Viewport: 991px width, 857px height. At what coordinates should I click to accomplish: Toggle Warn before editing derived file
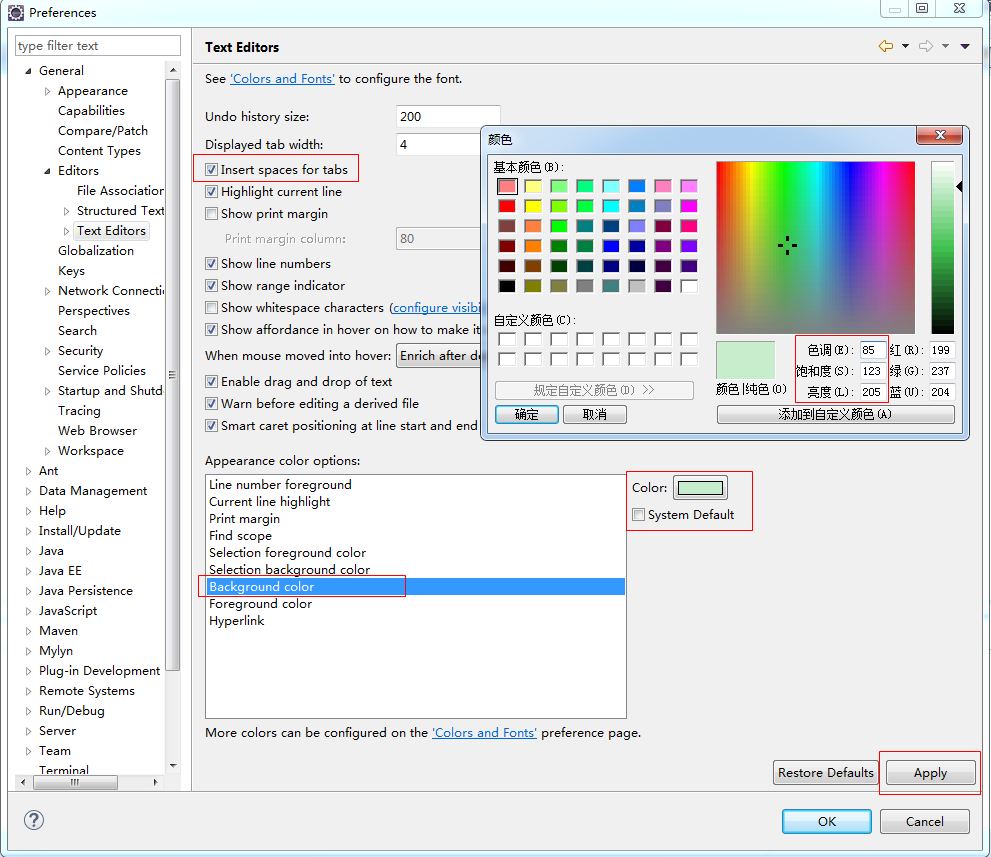pyautogui.click(x=212, y=404)
